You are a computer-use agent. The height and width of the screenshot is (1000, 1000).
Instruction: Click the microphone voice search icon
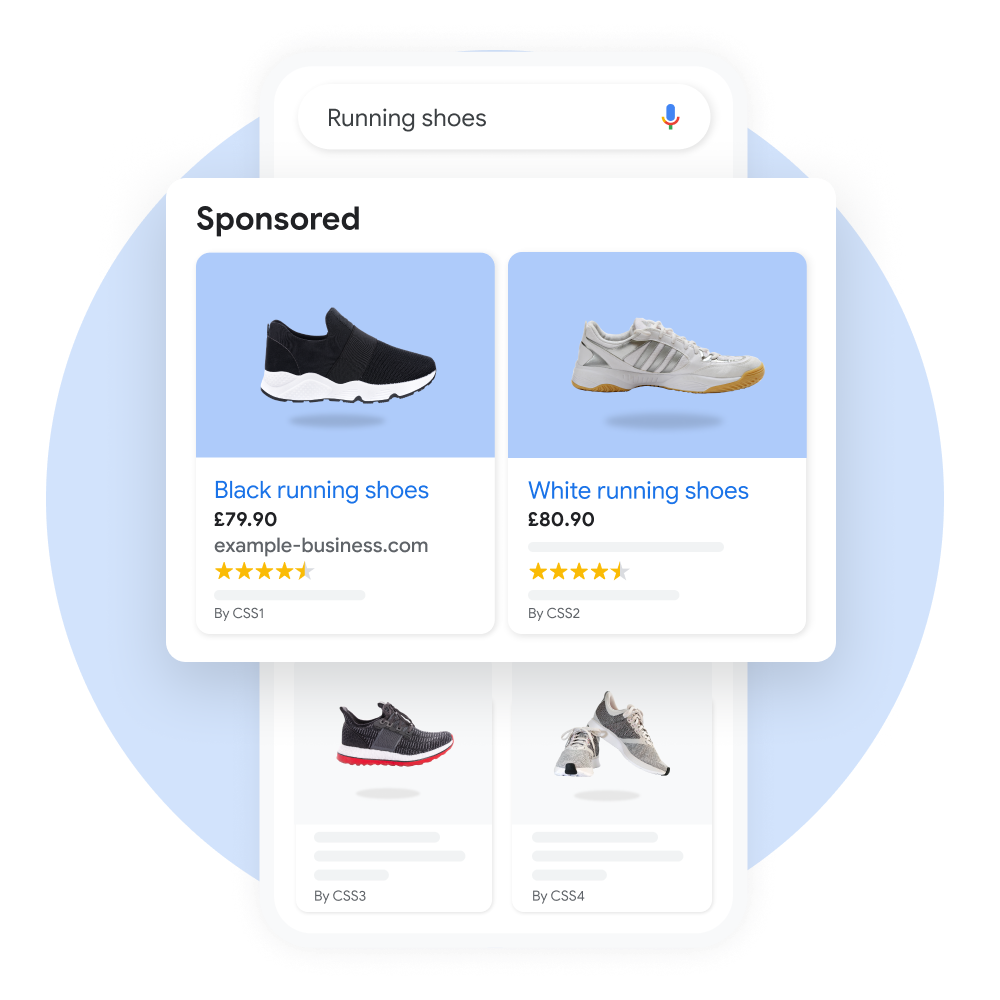pyautogui.click(x=670, y=117)
